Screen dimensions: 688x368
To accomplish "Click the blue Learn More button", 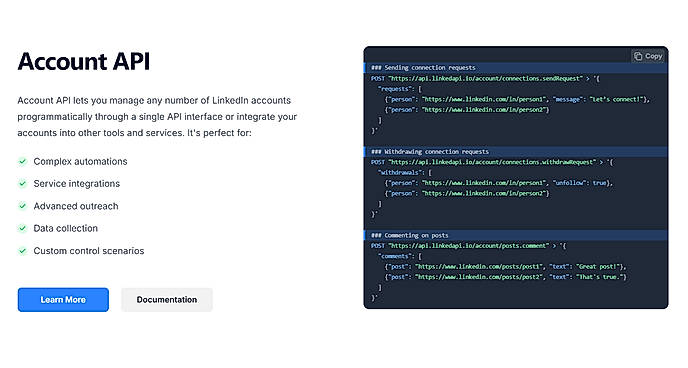I will (63, 300).
